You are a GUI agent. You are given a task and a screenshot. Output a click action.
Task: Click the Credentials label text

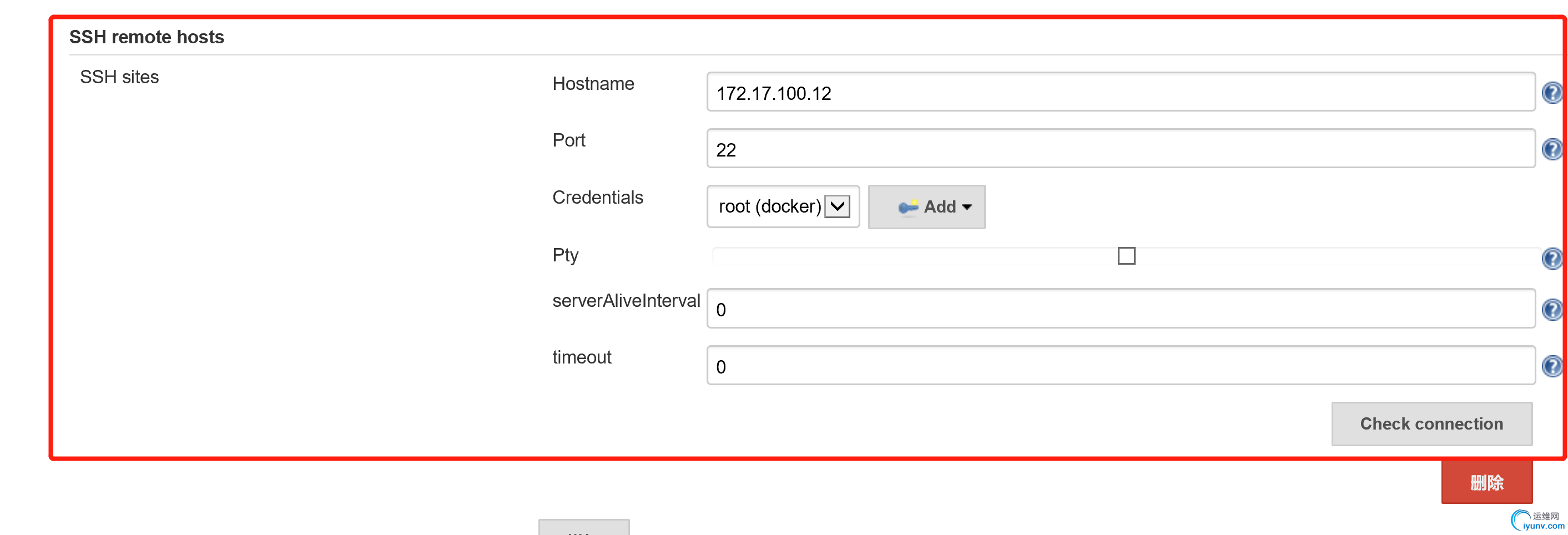tap(597, 198)
